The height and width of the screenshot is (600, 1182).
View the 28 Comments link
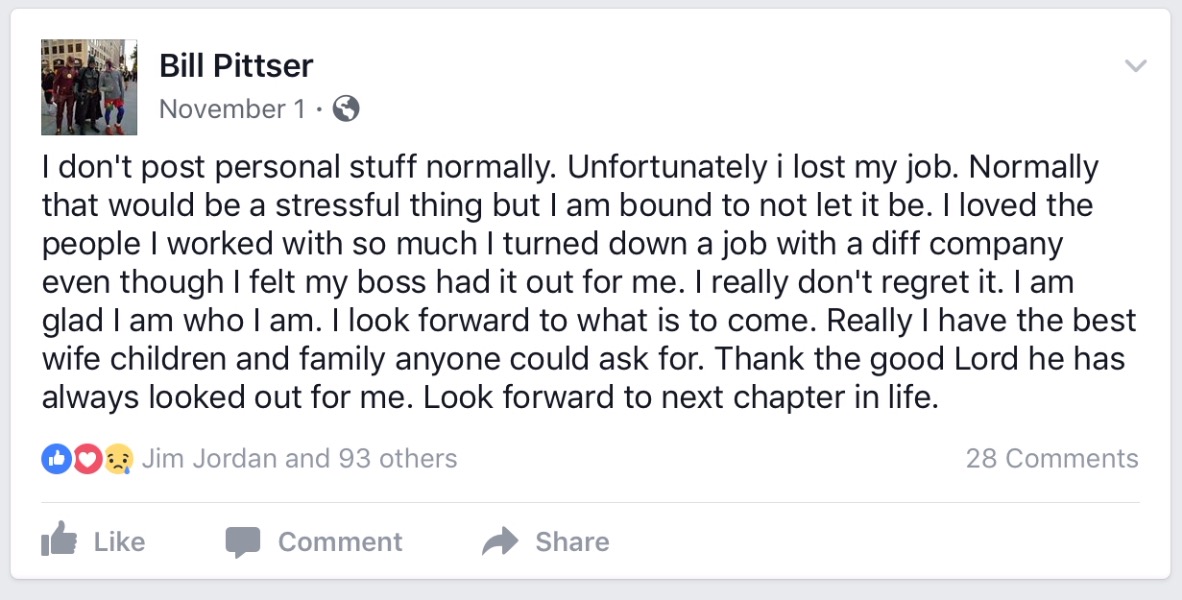[1052, 458]
